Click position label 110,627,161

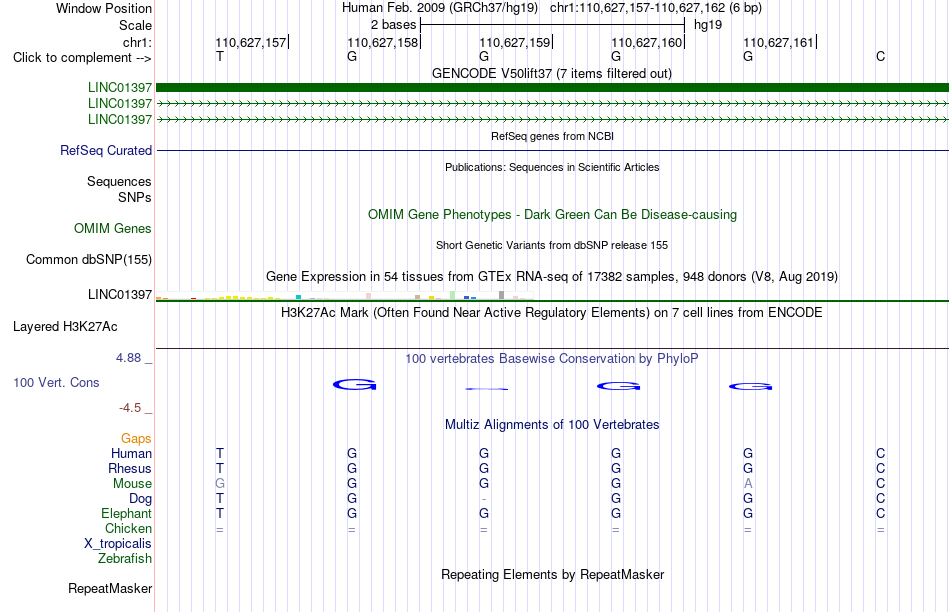(x=779, y=42)
